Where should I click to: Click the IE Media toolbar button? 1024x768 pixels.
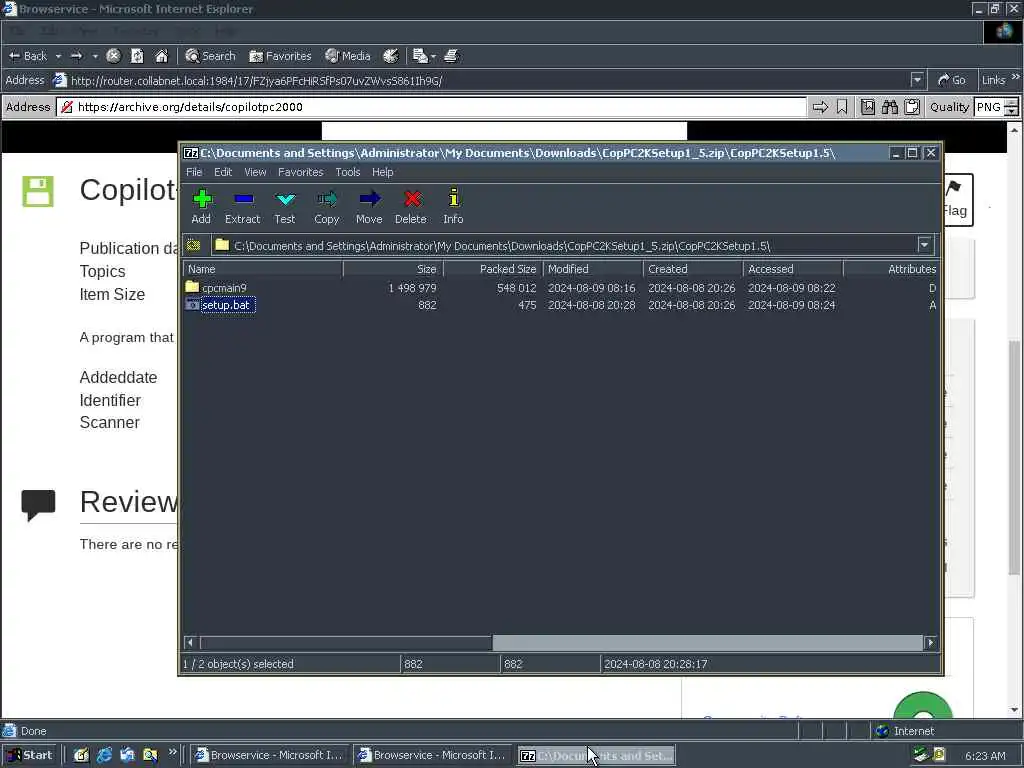[x=348, y=56]
